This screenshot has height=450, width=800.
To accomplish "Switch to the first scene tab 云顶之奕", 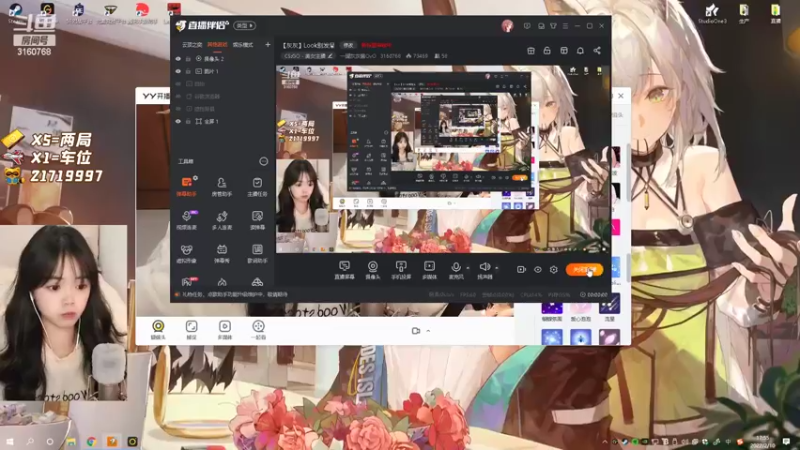I will 192,45.
